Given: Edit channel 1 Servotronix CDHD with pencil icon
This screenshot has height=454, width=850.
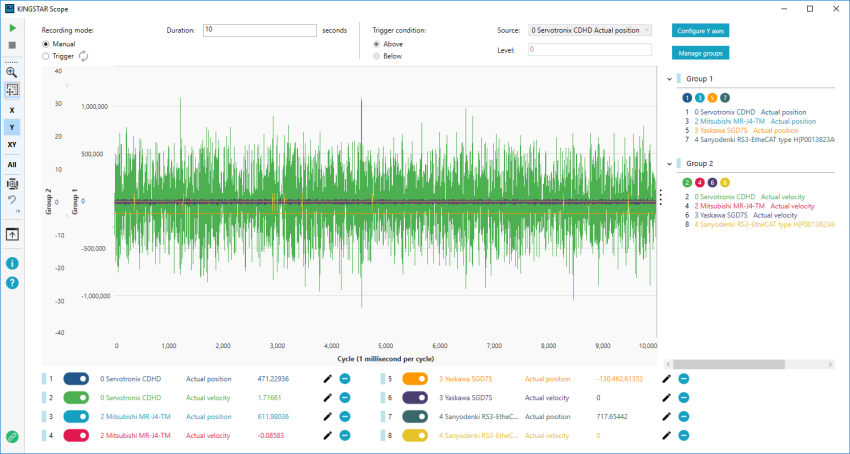Looking at the screenshot, I should coord(327,379).
